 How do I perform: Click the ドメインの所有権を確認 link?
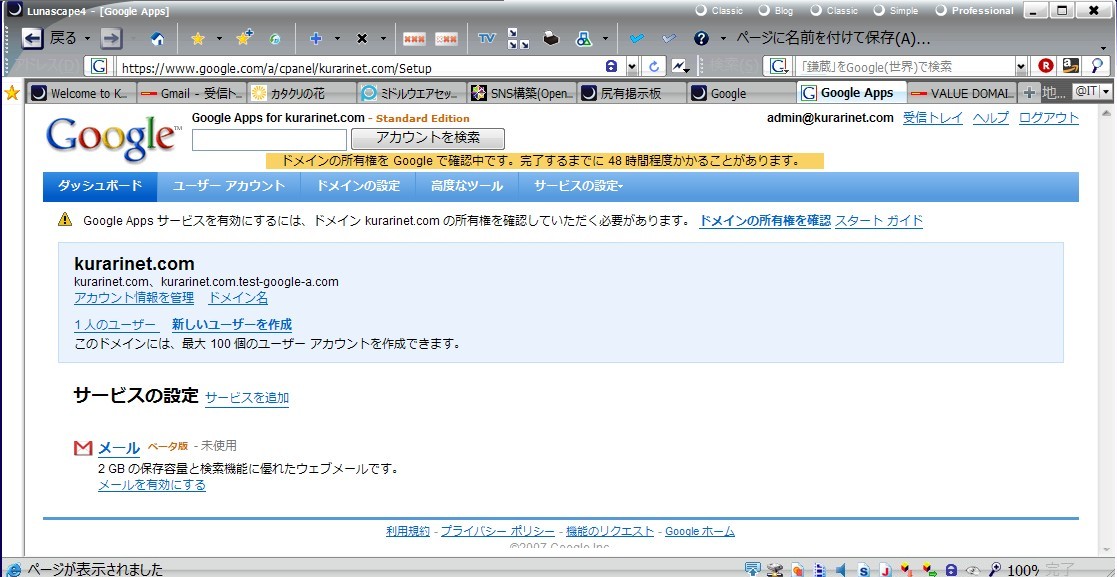click(765, 221)
